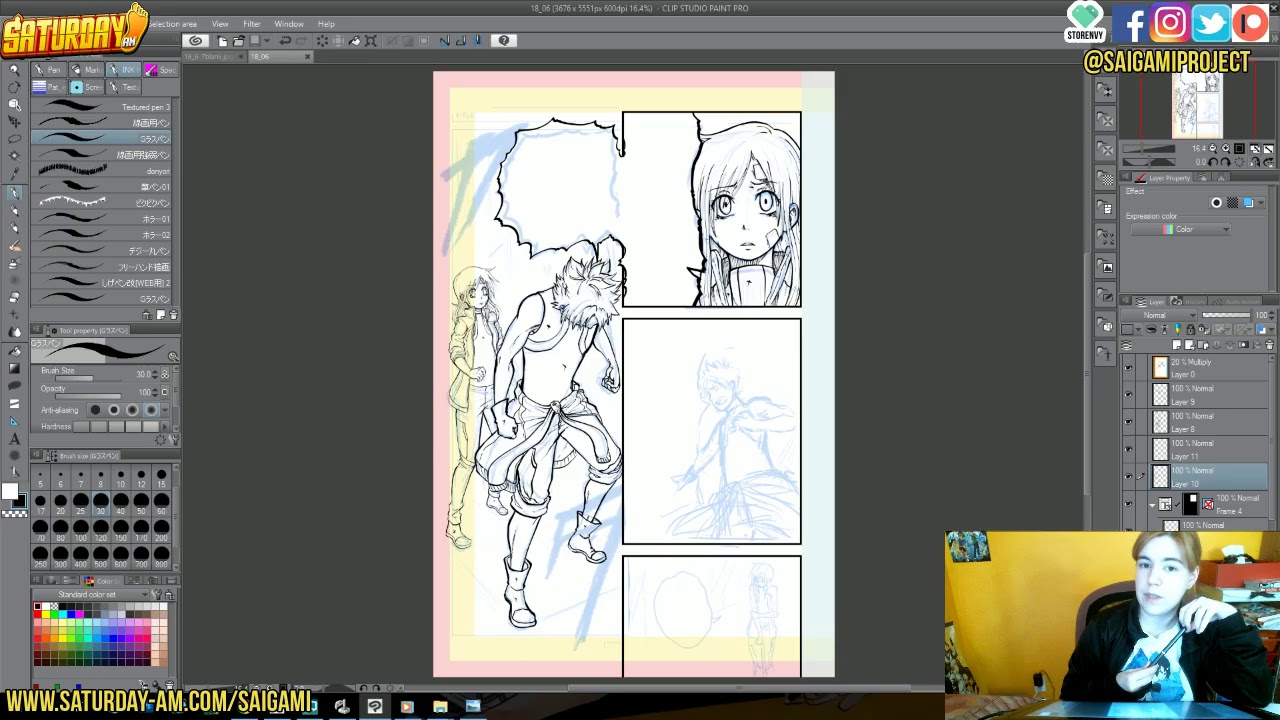Switch to the Marker sub tool tab

click(86, 70)
